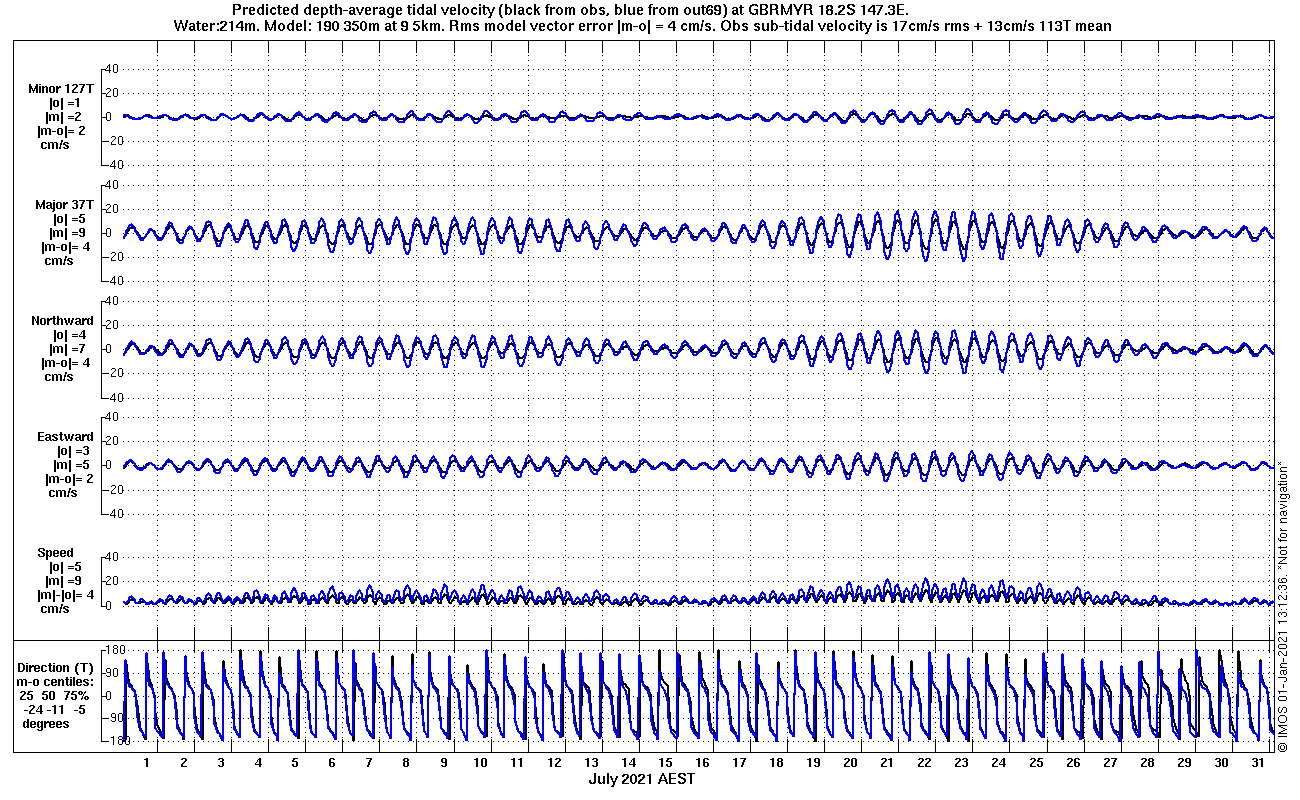Viewport: 1300px width, 800px height.
Task: Click the chart title starting 'Predicted depth-average tidal velocity'
Action: point(569,10)
